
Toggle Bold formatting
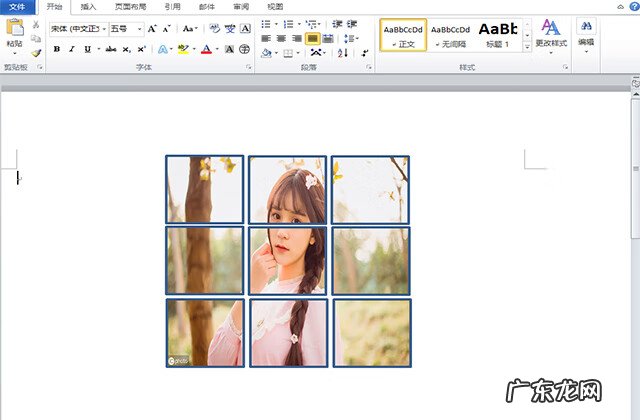click(57, 48)
